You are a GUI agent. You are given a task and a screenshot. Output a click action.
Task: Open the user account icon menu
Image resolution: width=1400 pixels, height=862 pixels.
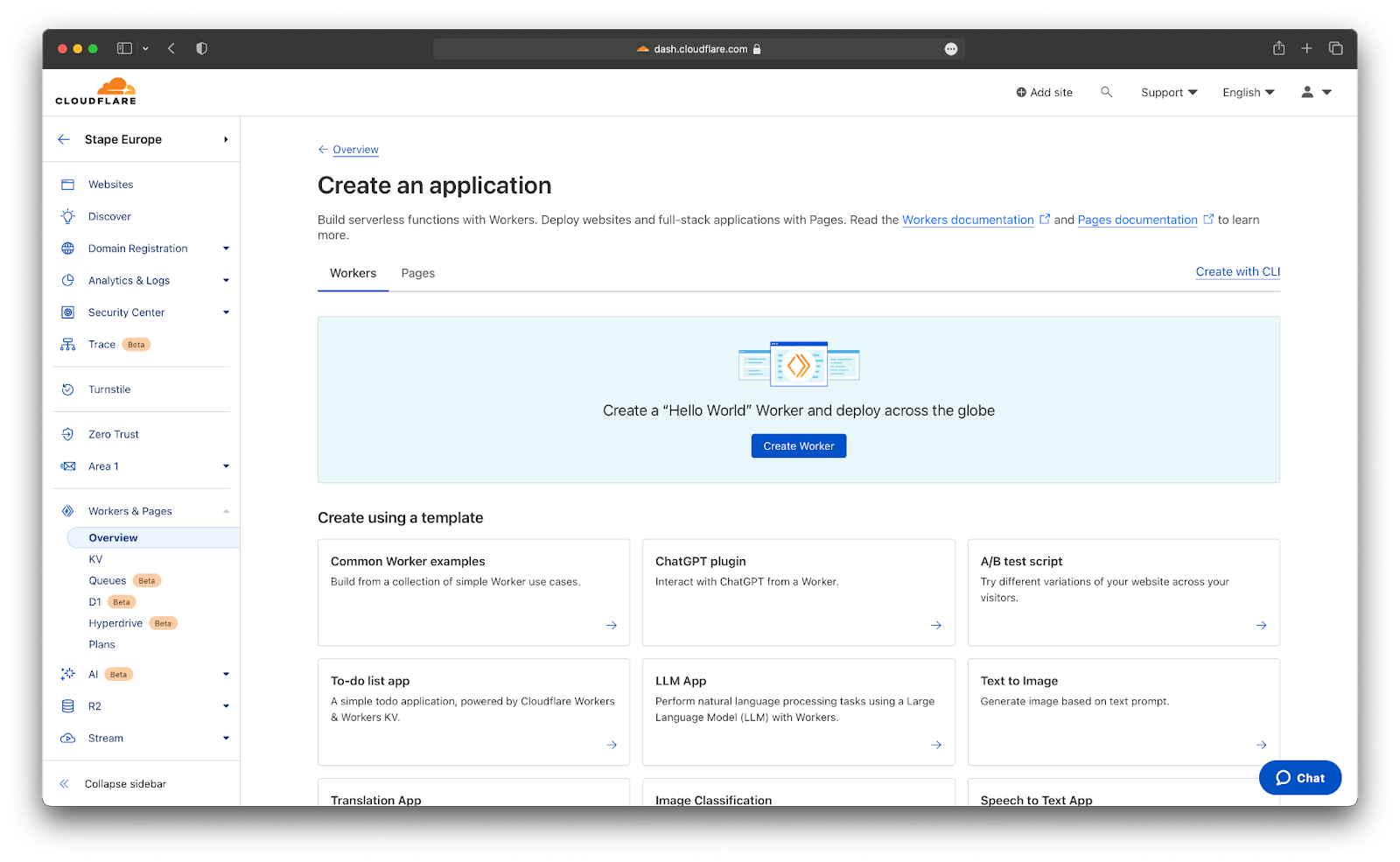pos(1316,92)
